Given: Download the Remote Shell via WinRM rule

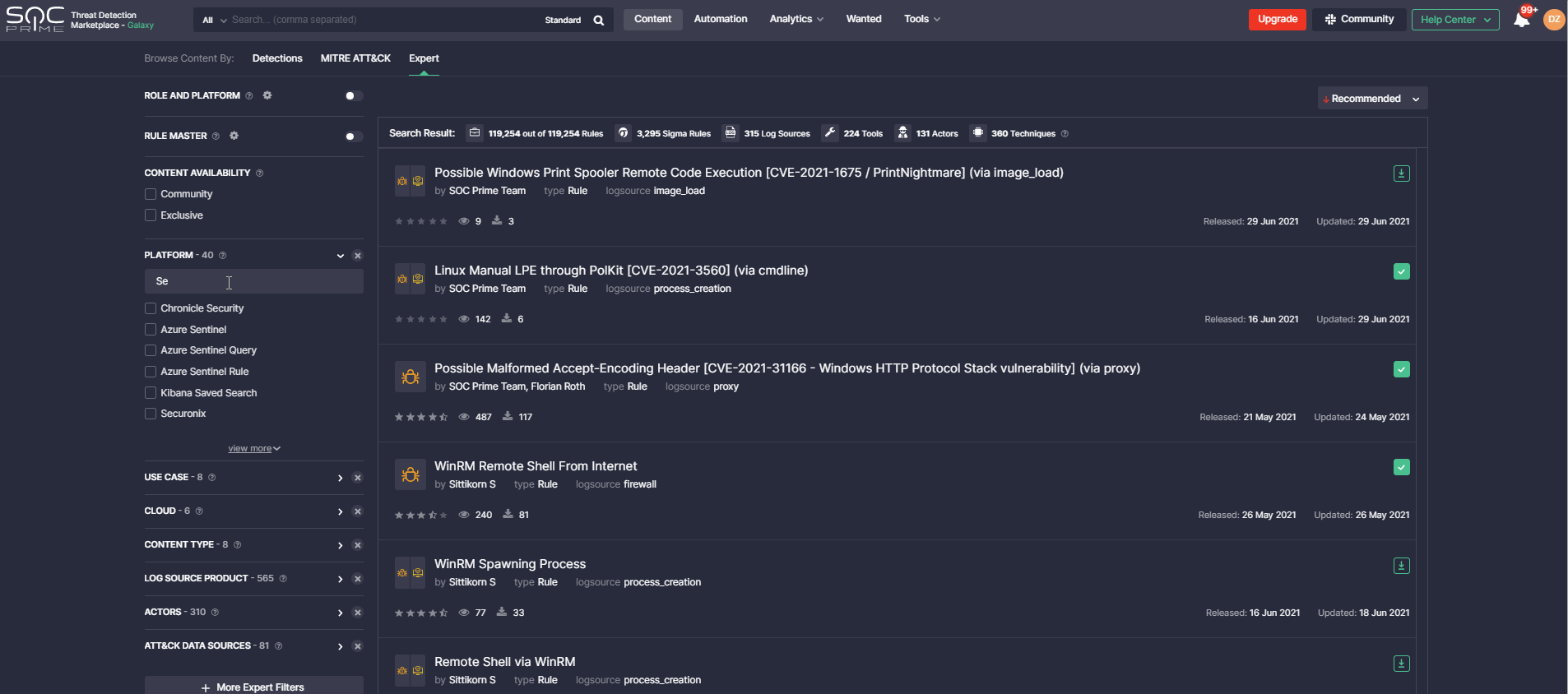Looking at the screenshot, I should pos(1402,664).
